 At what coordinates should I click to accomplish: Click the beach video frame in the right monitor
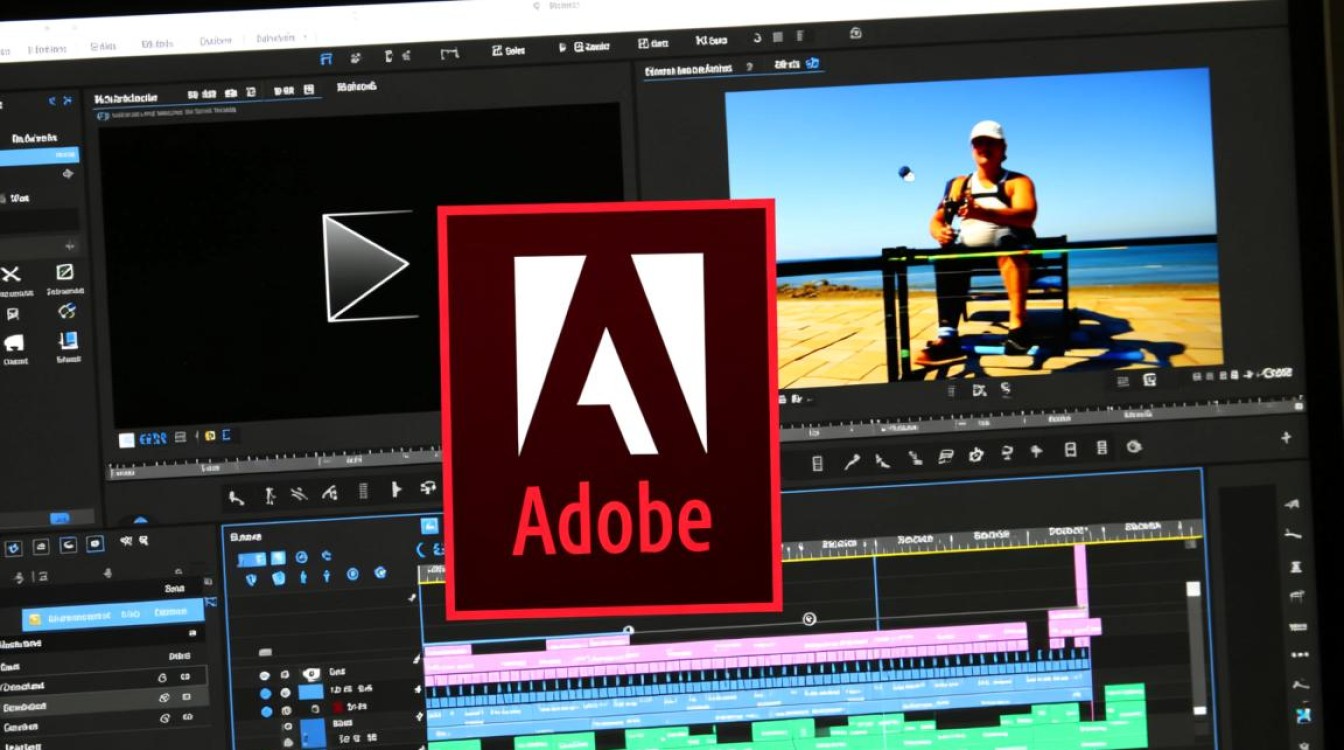pos(972,226)
